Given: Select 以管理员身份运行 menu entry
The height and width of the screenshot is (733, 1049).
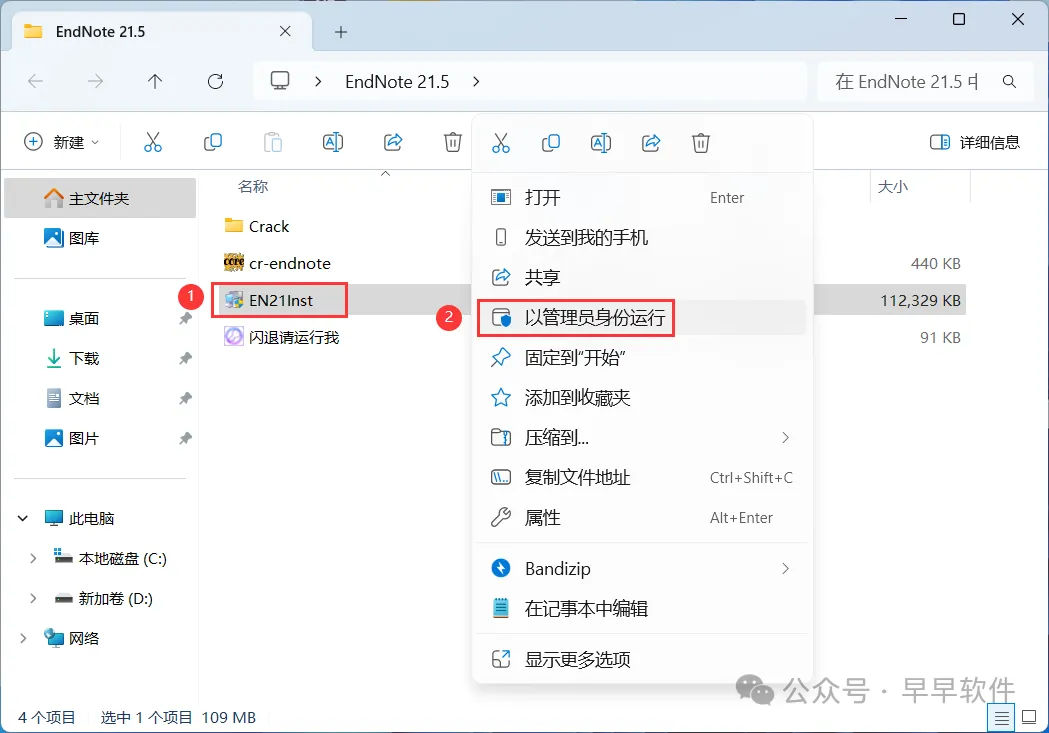Looking at the screenshot, I should 642,317.
